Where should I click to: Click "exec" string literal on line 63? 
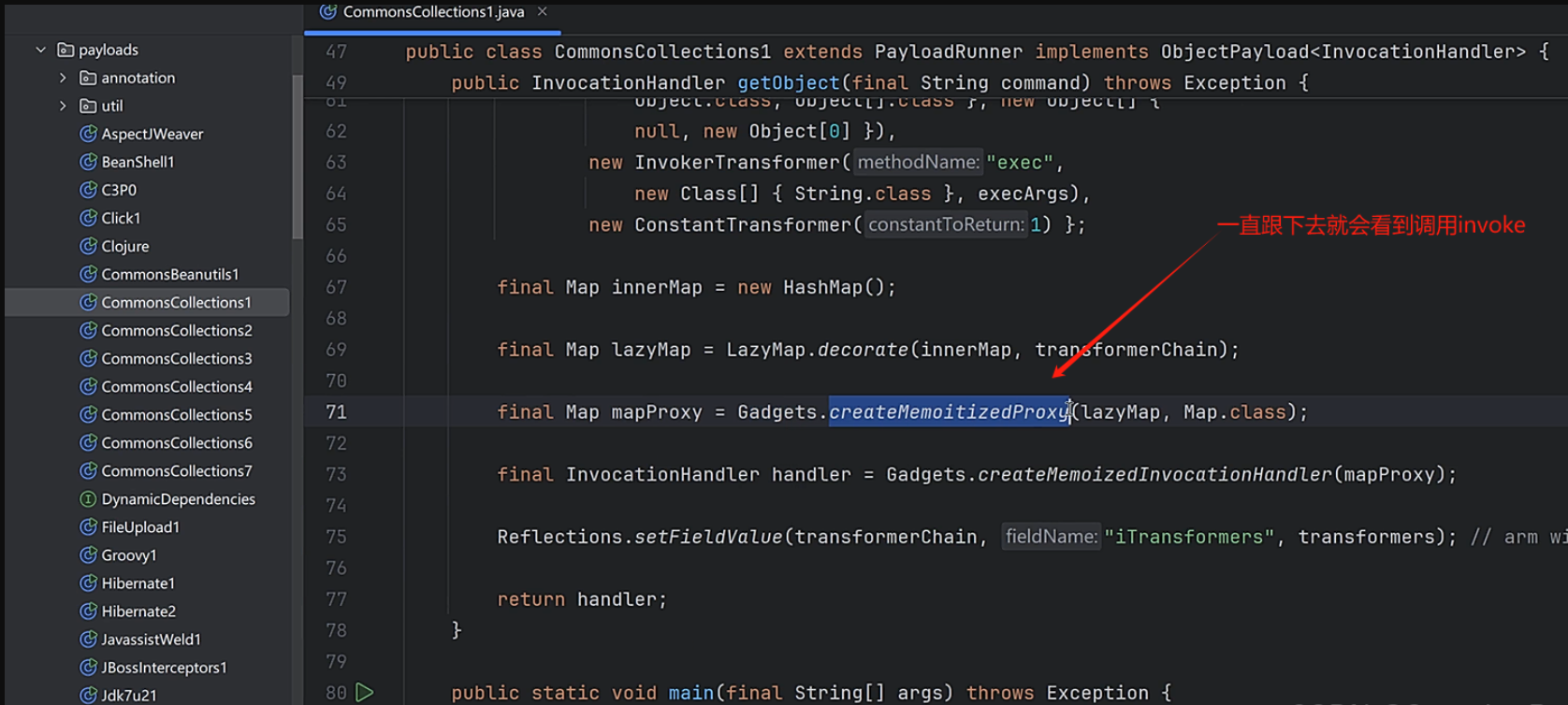[1020, 163]
